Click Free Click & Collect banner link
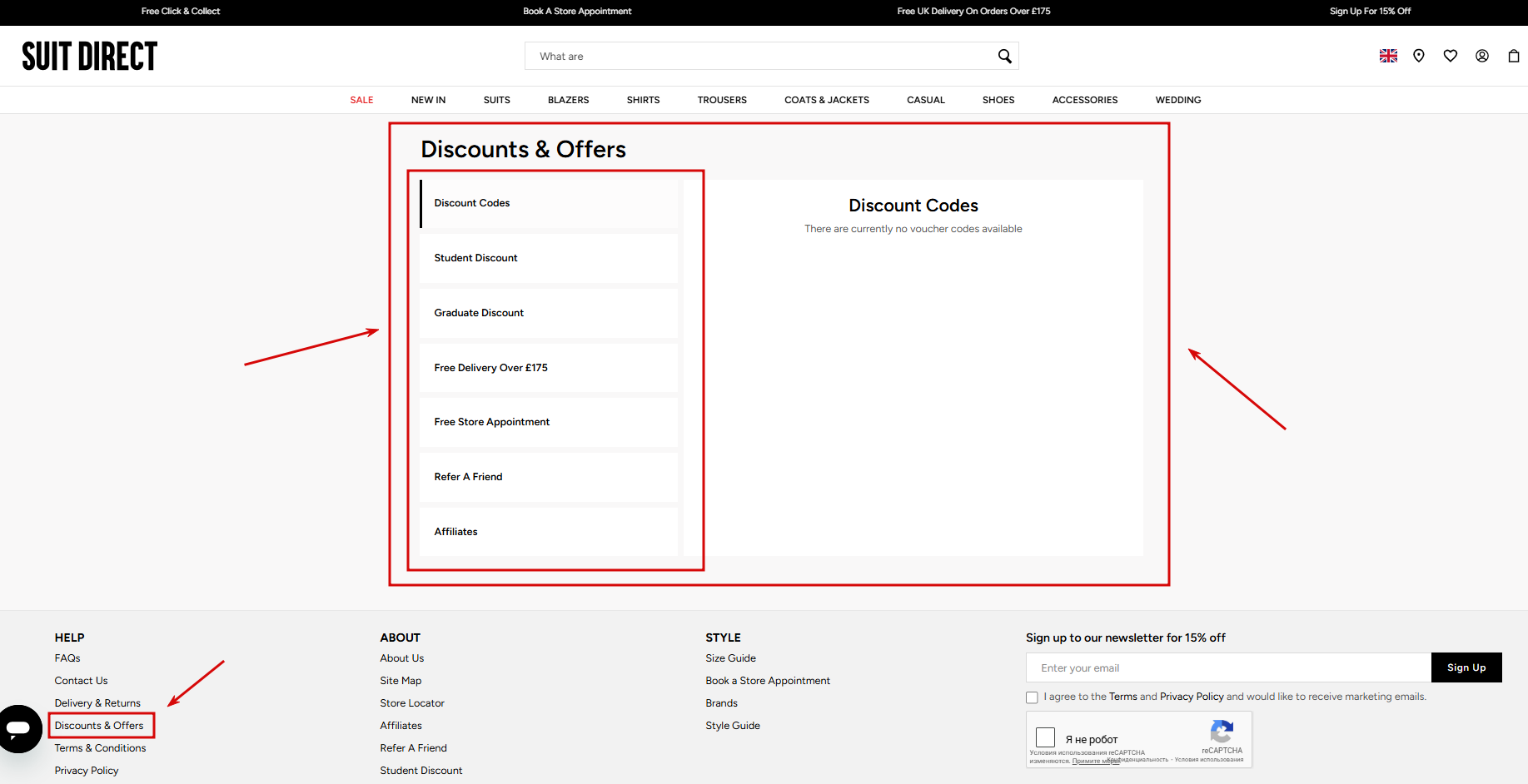The height and width of the screenshot is (784, 1528). pos(181,12)
